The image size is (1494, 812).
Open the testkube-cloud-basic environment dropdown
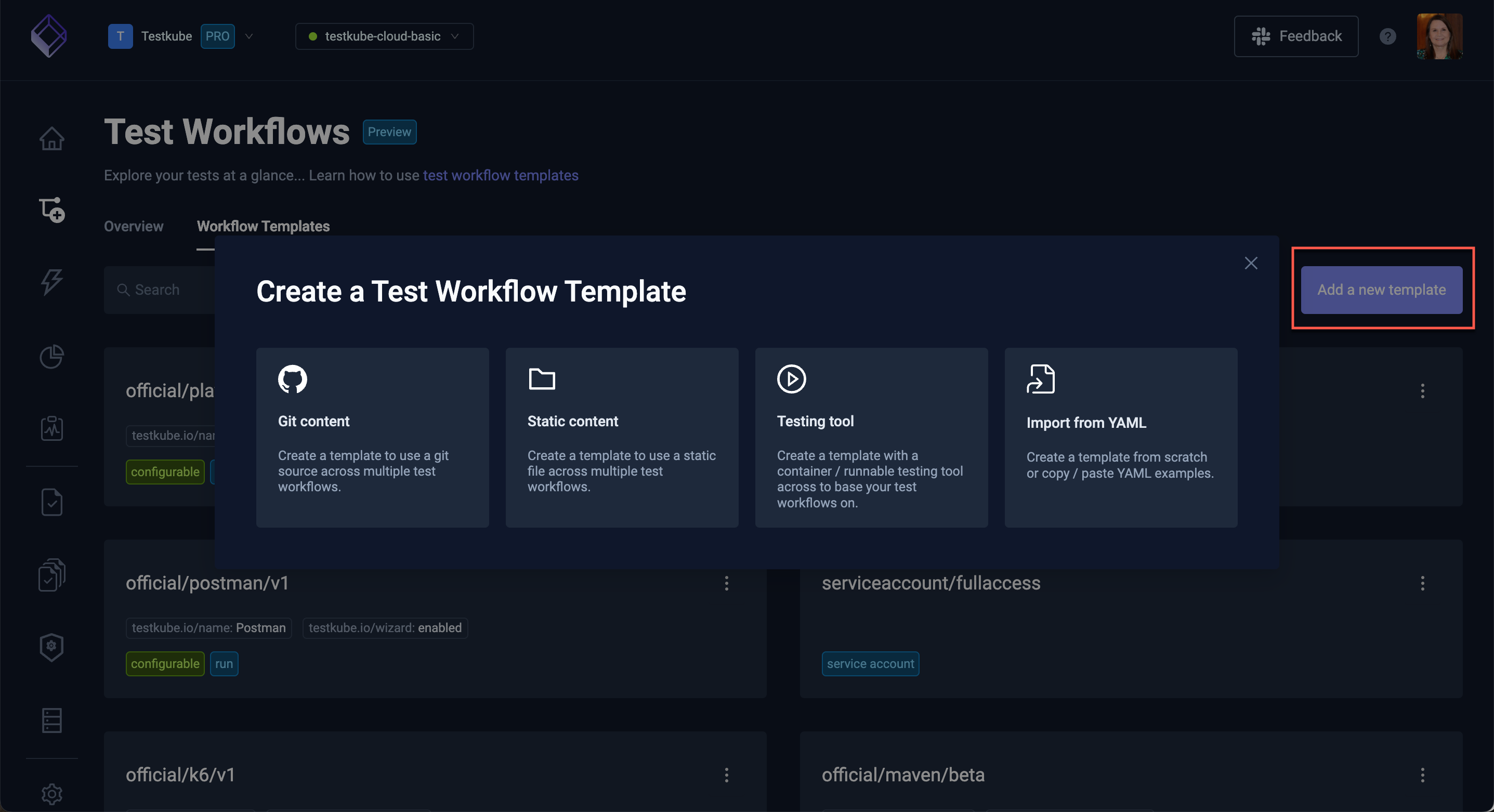pyautogui.click(x=384, y=36)
